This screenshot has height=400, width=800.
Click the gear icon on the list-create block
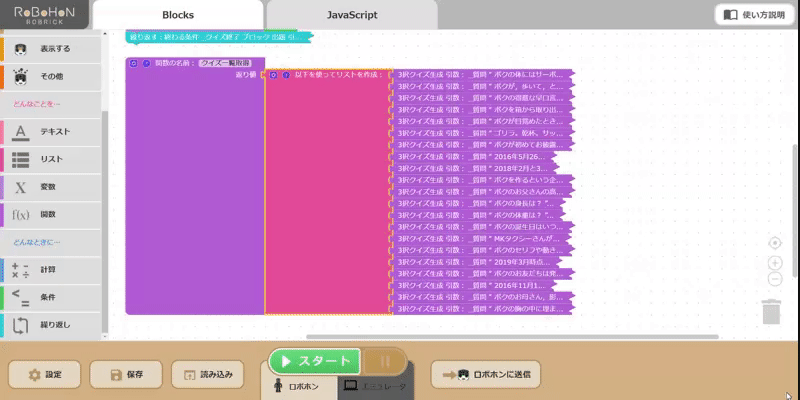[x=273, y=75]
